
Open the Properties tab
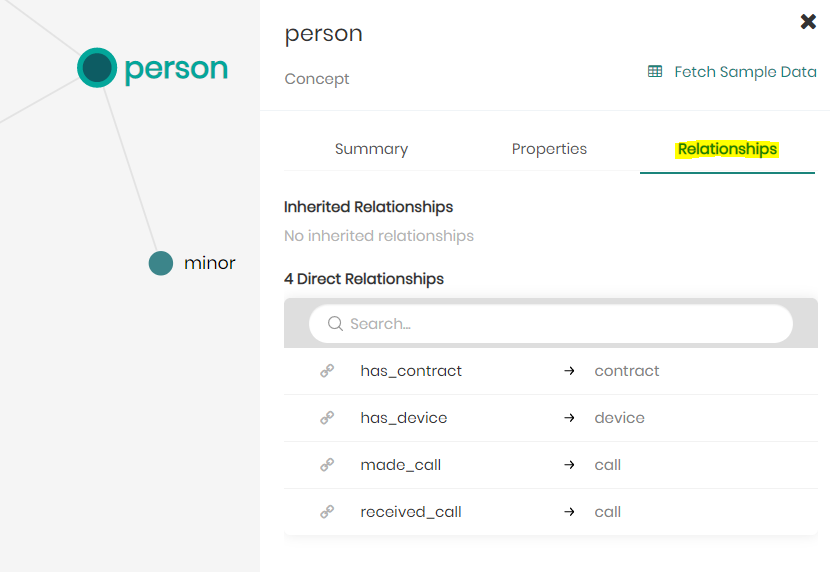coord(549,149)
